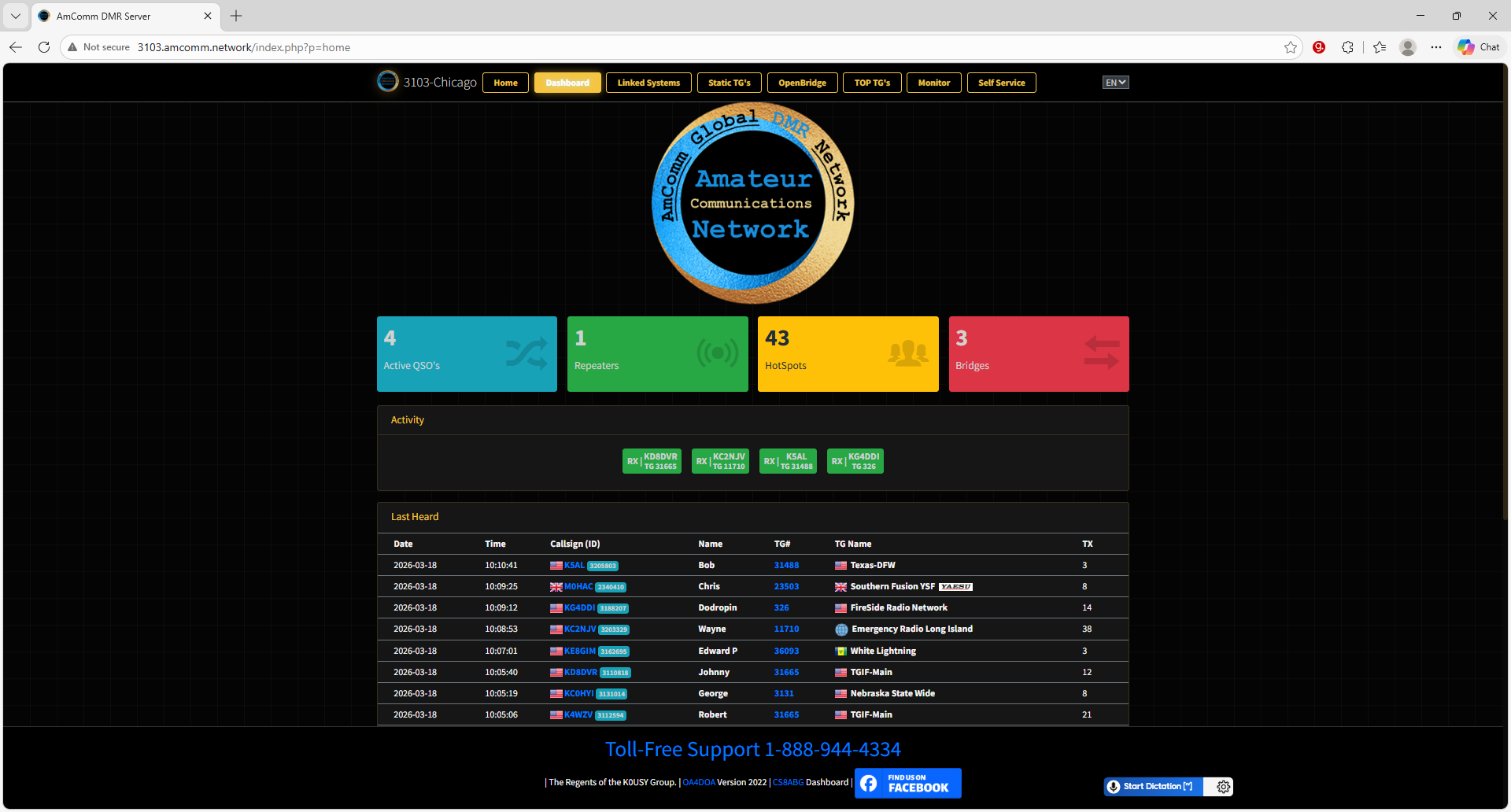The width and height of the screenshot is (1511, 812).
Task: Click the shuffle icon on Active QSO's card
Action: point(526,353)
